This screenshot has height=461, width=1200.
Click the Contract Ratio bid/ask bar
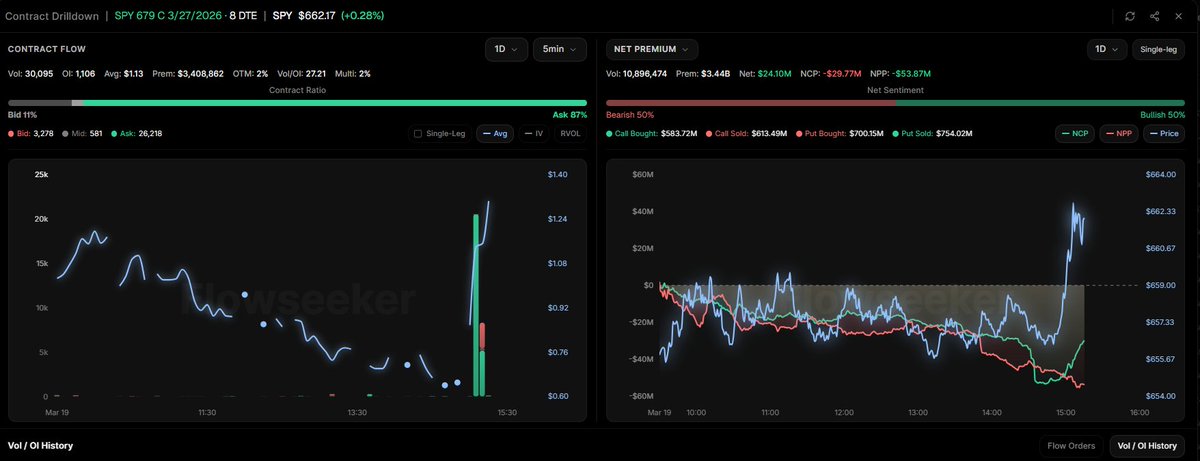(x=296, y=102)
